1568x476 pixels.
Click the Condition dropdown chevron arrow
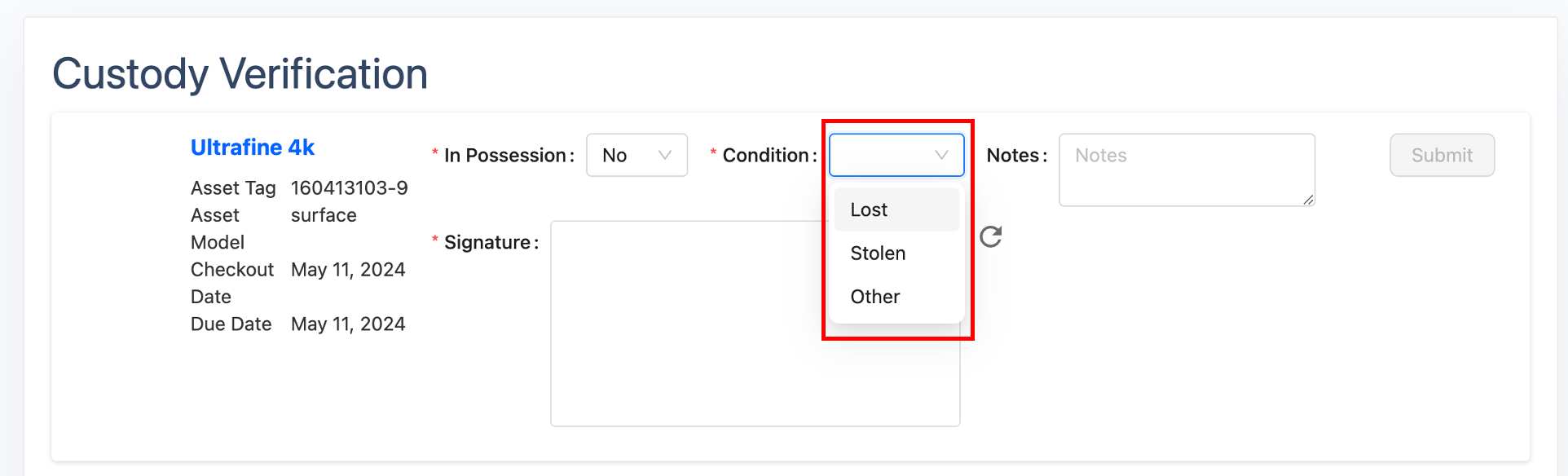(x=941, y=155)
